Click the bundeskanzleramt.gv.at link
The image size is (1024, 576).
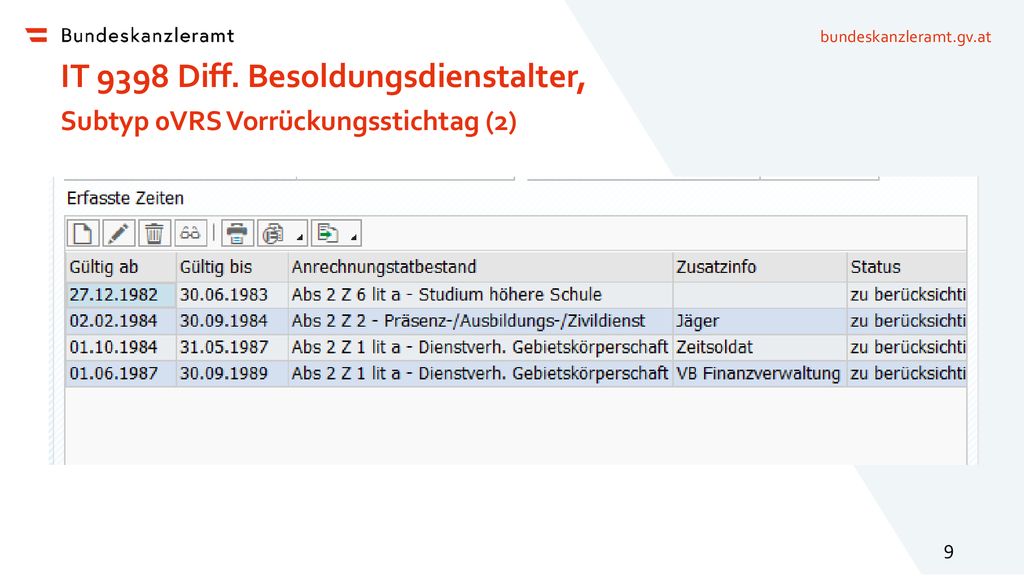[905, 37]
